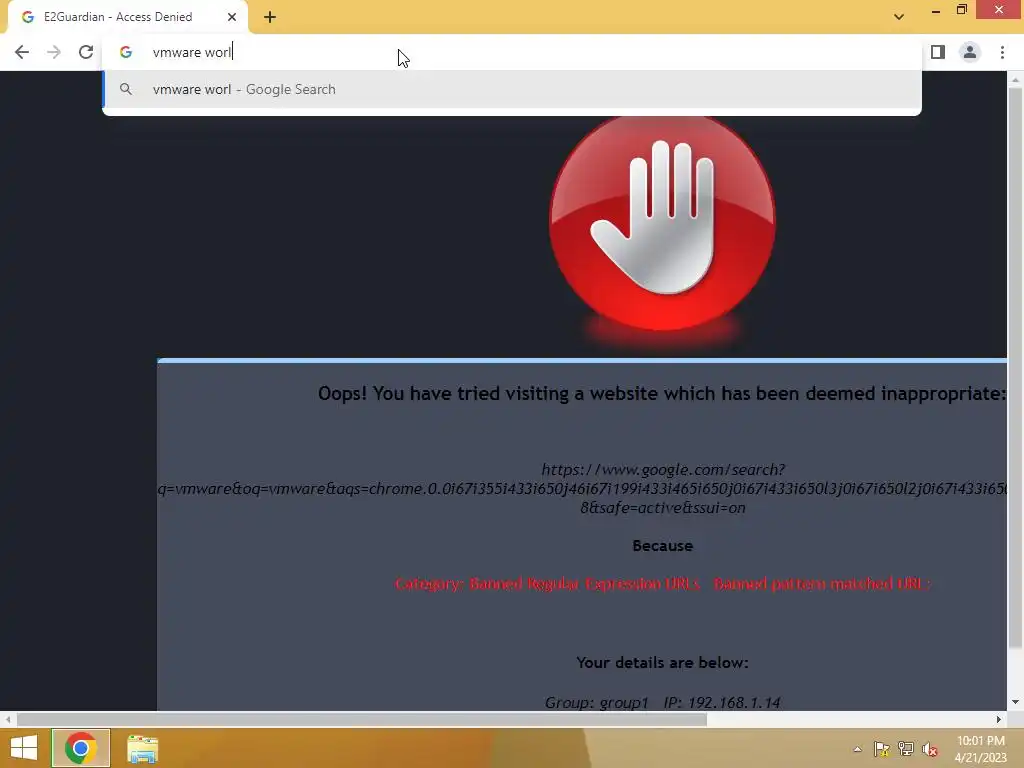Click the vertical scrollbar thumb
The height and width of the screenshot is (768, 1024).
[x=1015, y=369]
